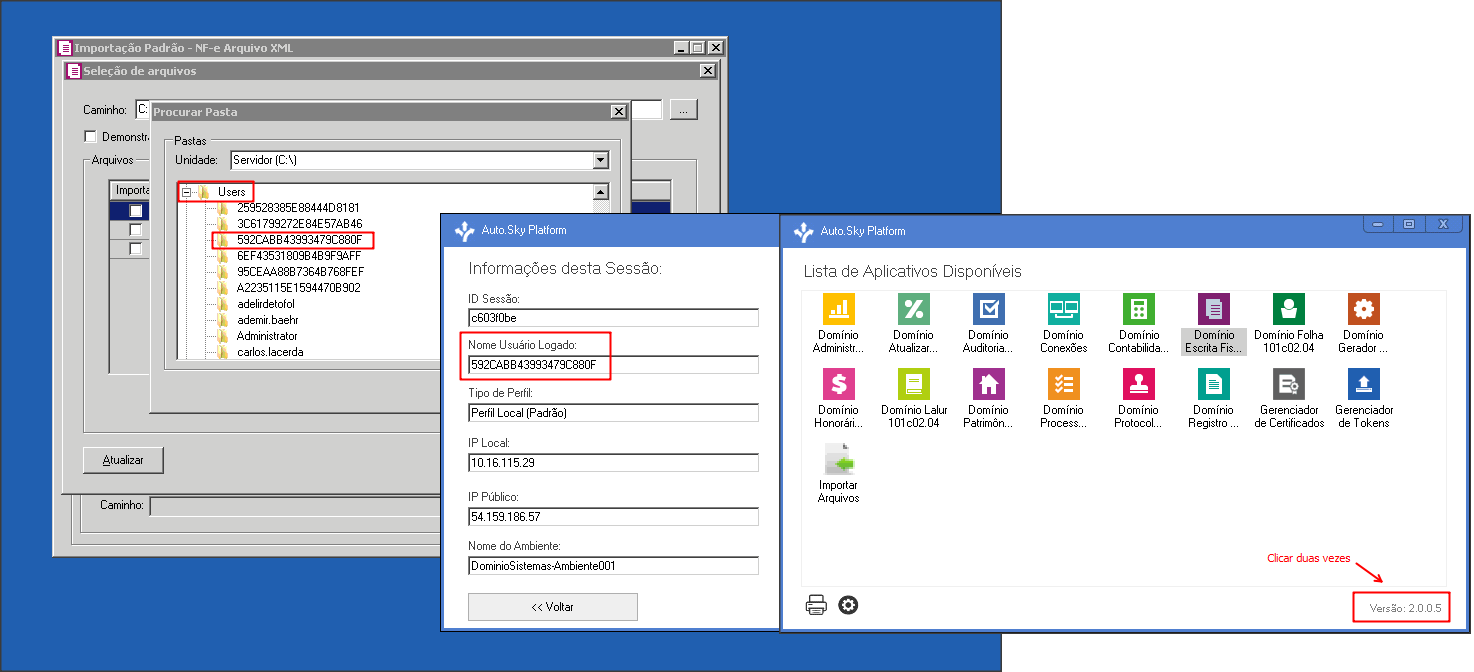Minimize the Auto.Sky Platform apps window
The width and height of the screenshot is (1474, 672).
[x=1377, y=225]
